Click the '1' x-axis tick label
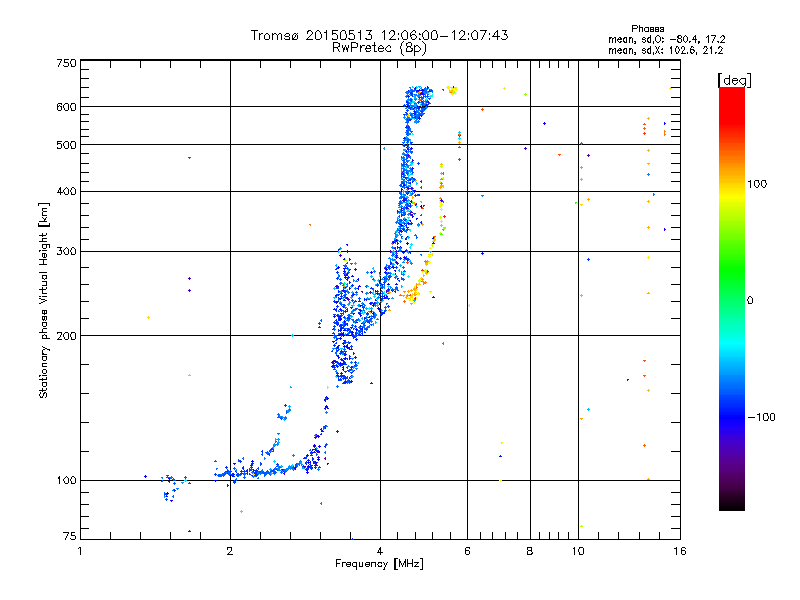800x600 pixels. (x=80, y=551)
